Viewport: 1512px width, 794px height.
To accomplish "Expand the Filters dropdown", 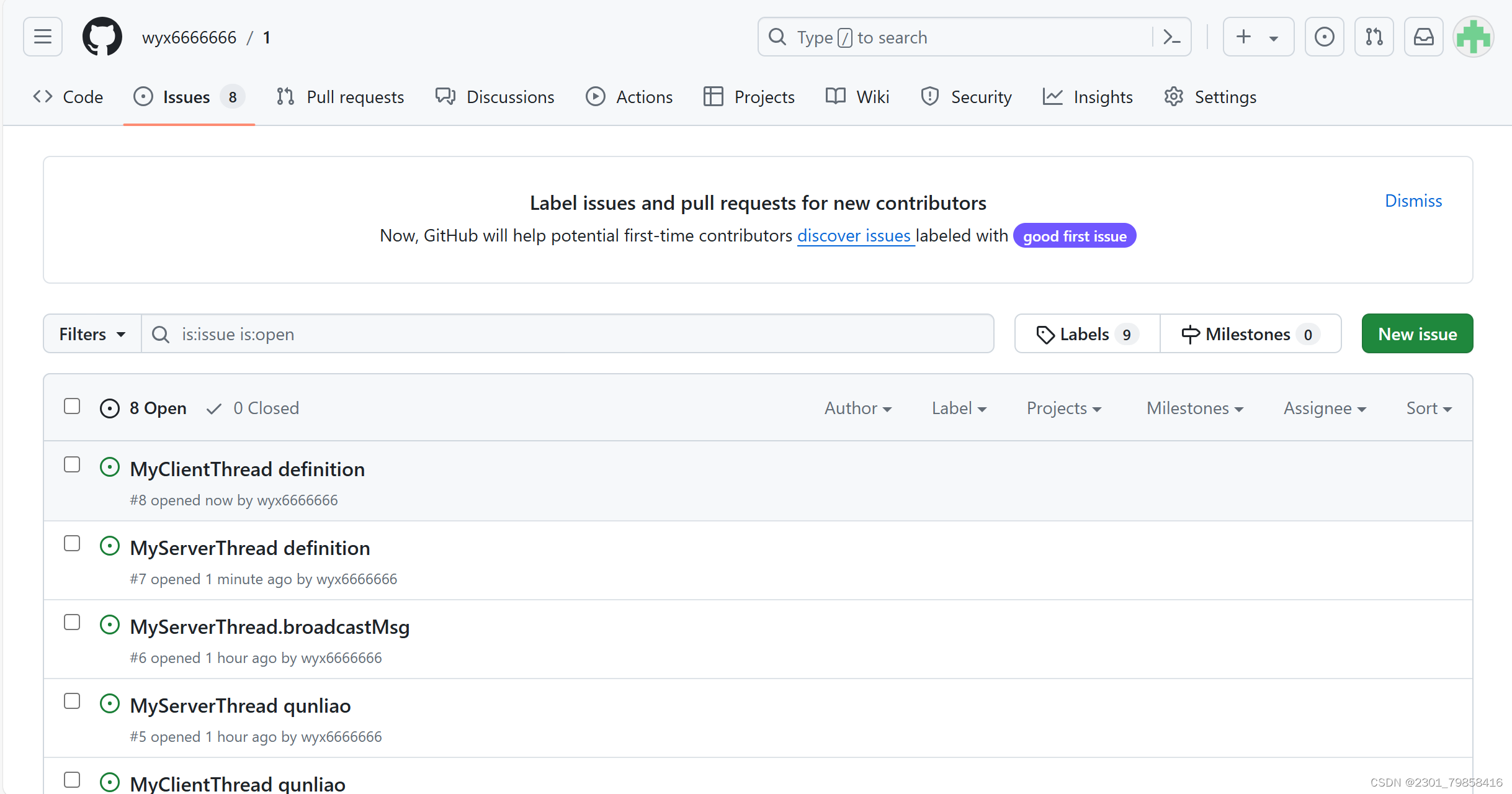I will (92, 334).
